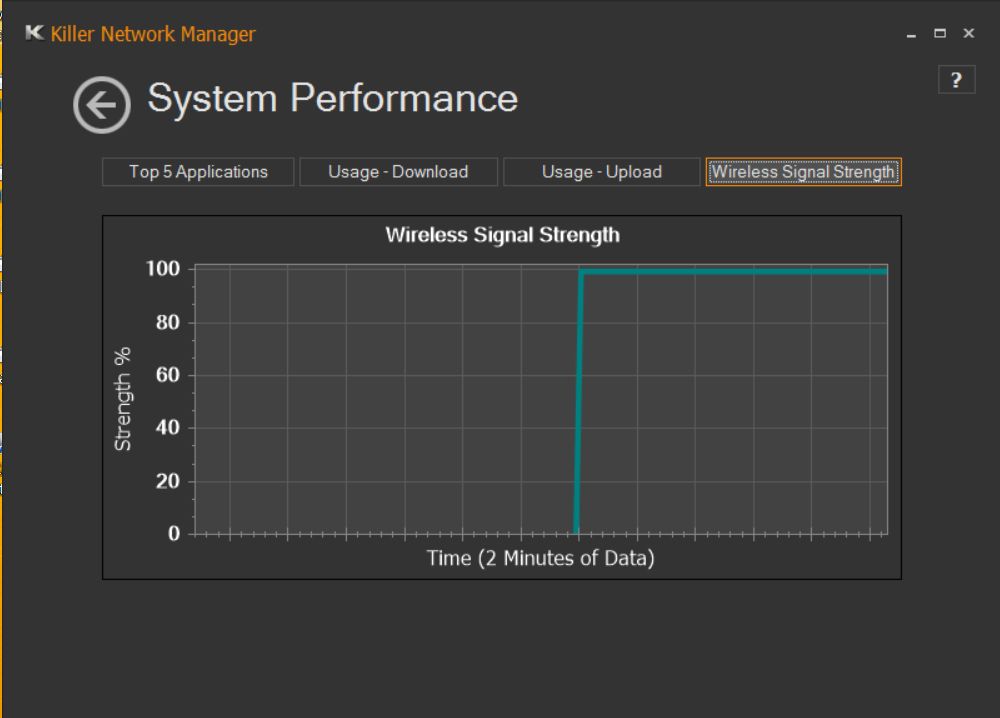Screen dimensions: 1000x718
Task: Click the Killer Network Manager title text
Action: tap(153, 34)
